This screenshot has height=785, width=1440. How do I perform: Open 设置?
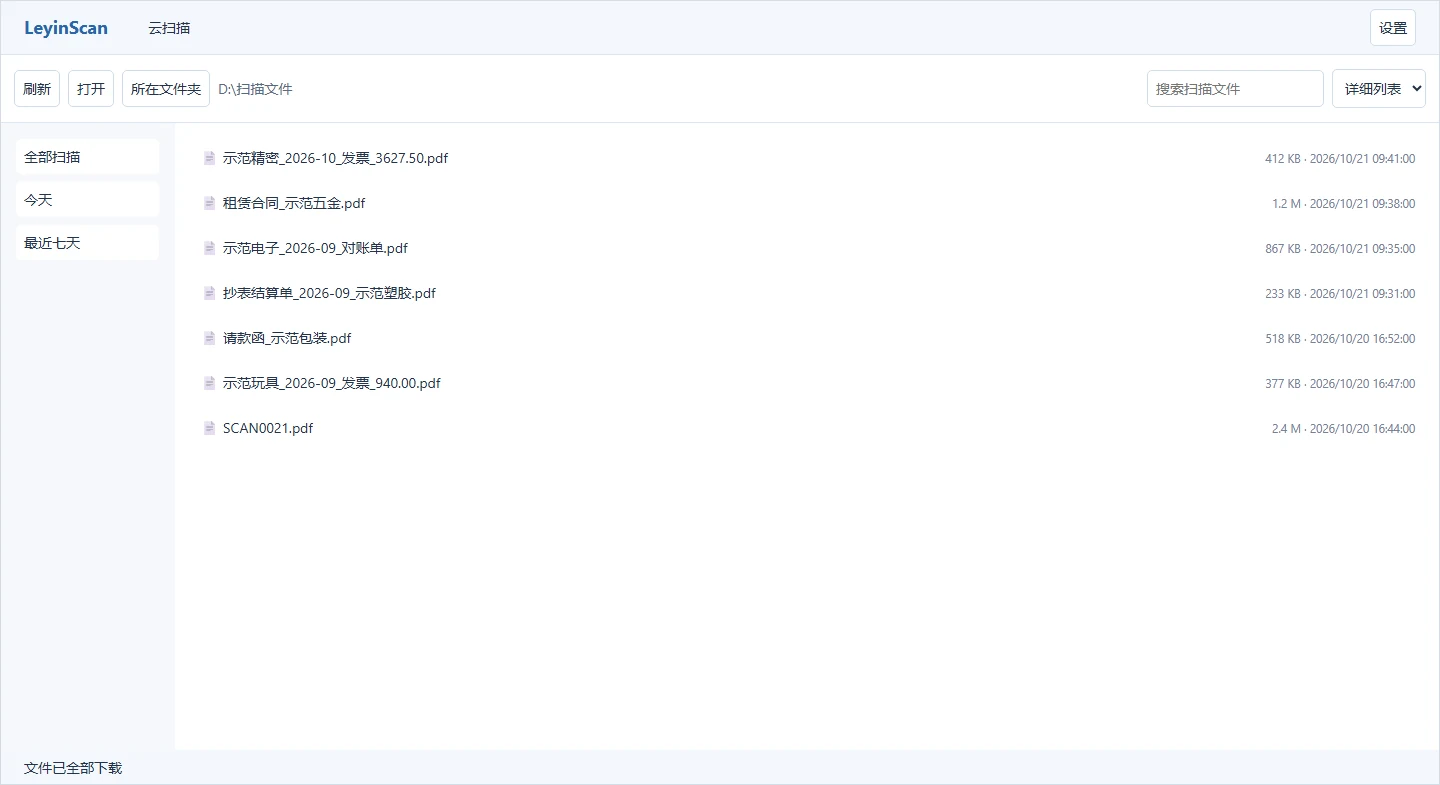[1393, 28]
